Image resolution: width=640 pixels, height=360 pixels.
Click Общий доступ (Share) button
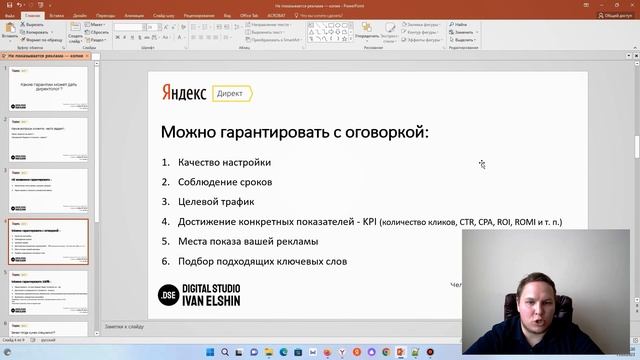(x=615, y=16)
